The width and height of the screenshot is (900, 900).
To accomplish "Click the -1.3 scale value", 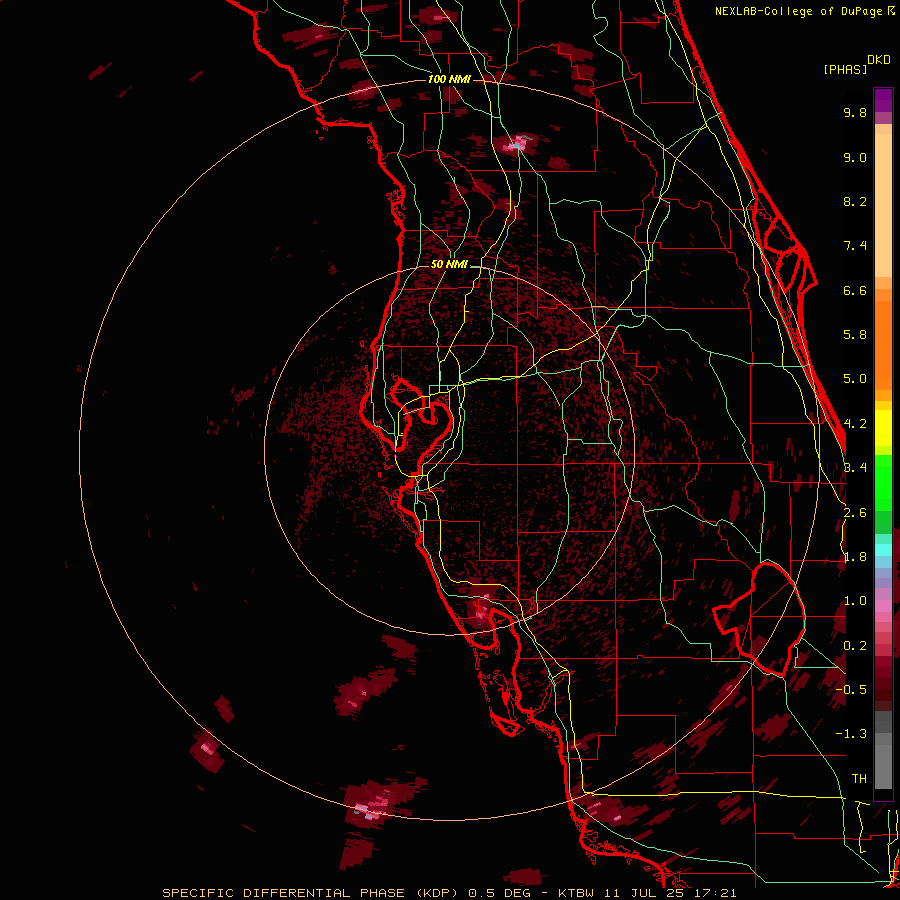I will [x=851, y=734].
